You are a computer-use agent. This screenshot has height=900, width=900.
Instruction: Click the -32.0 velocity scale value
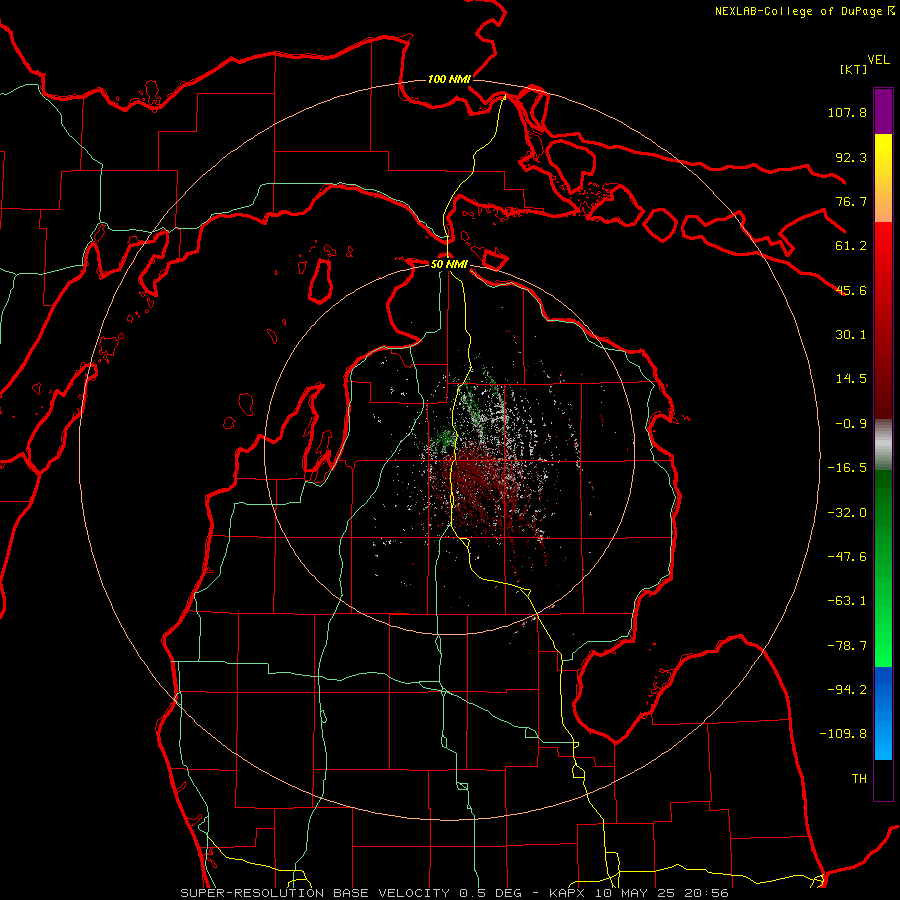tap(847, 513)
